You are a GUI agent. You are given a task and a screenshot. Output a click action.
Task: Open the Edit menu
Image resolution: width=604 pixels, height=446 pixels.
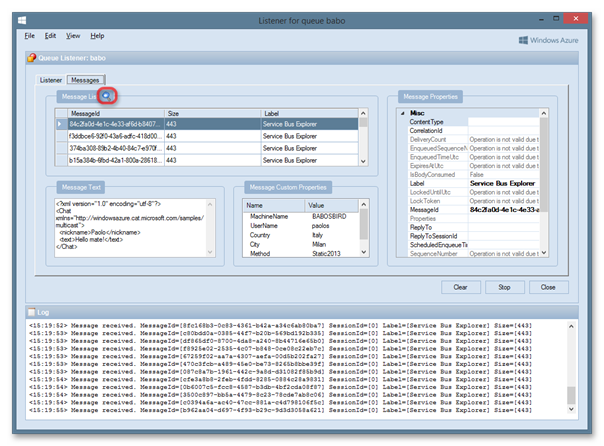click(x=50, y=36)
